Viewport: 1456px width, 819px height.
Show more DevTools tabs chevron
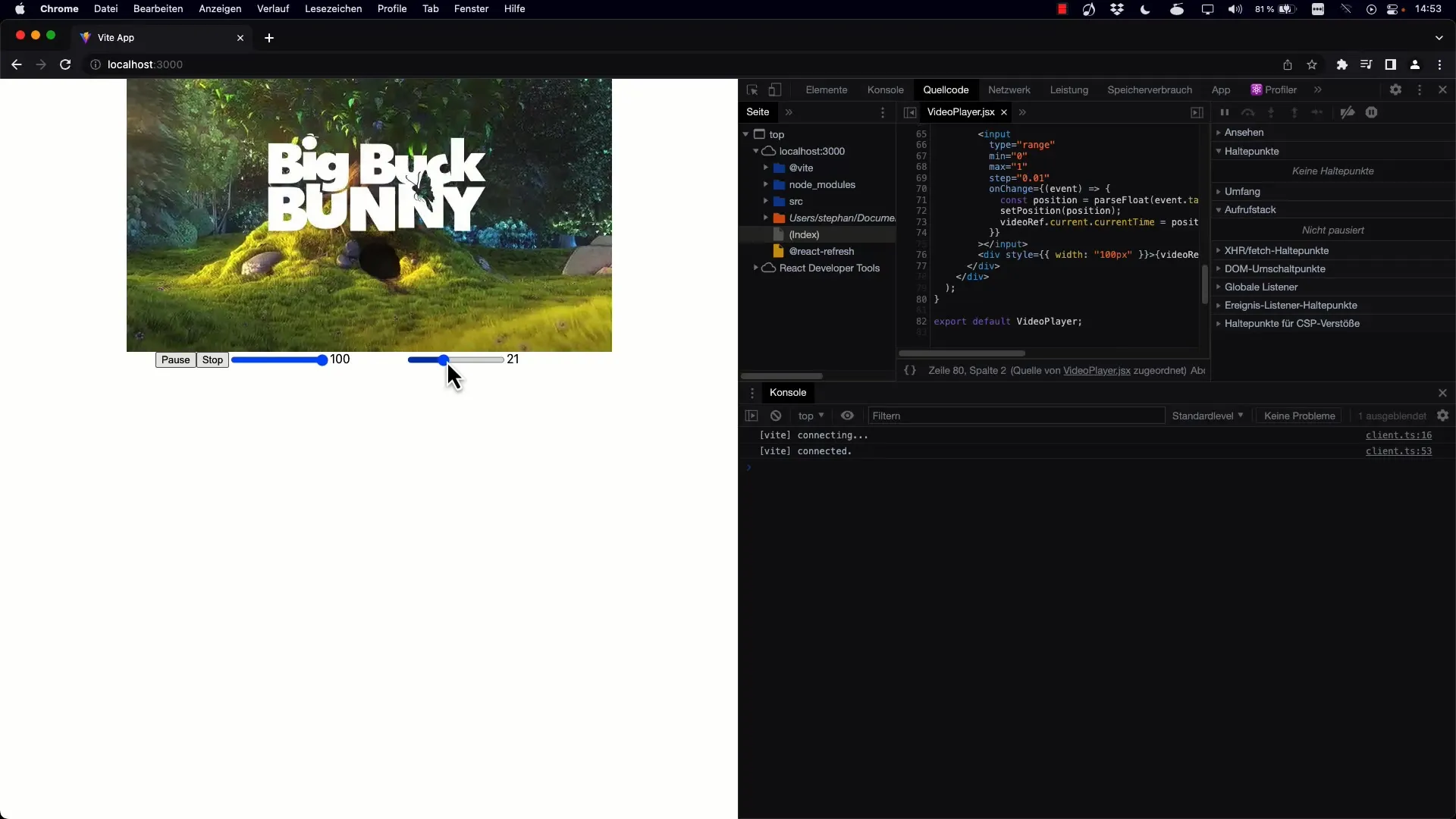pyautogui.click(x=1318, y=89)
